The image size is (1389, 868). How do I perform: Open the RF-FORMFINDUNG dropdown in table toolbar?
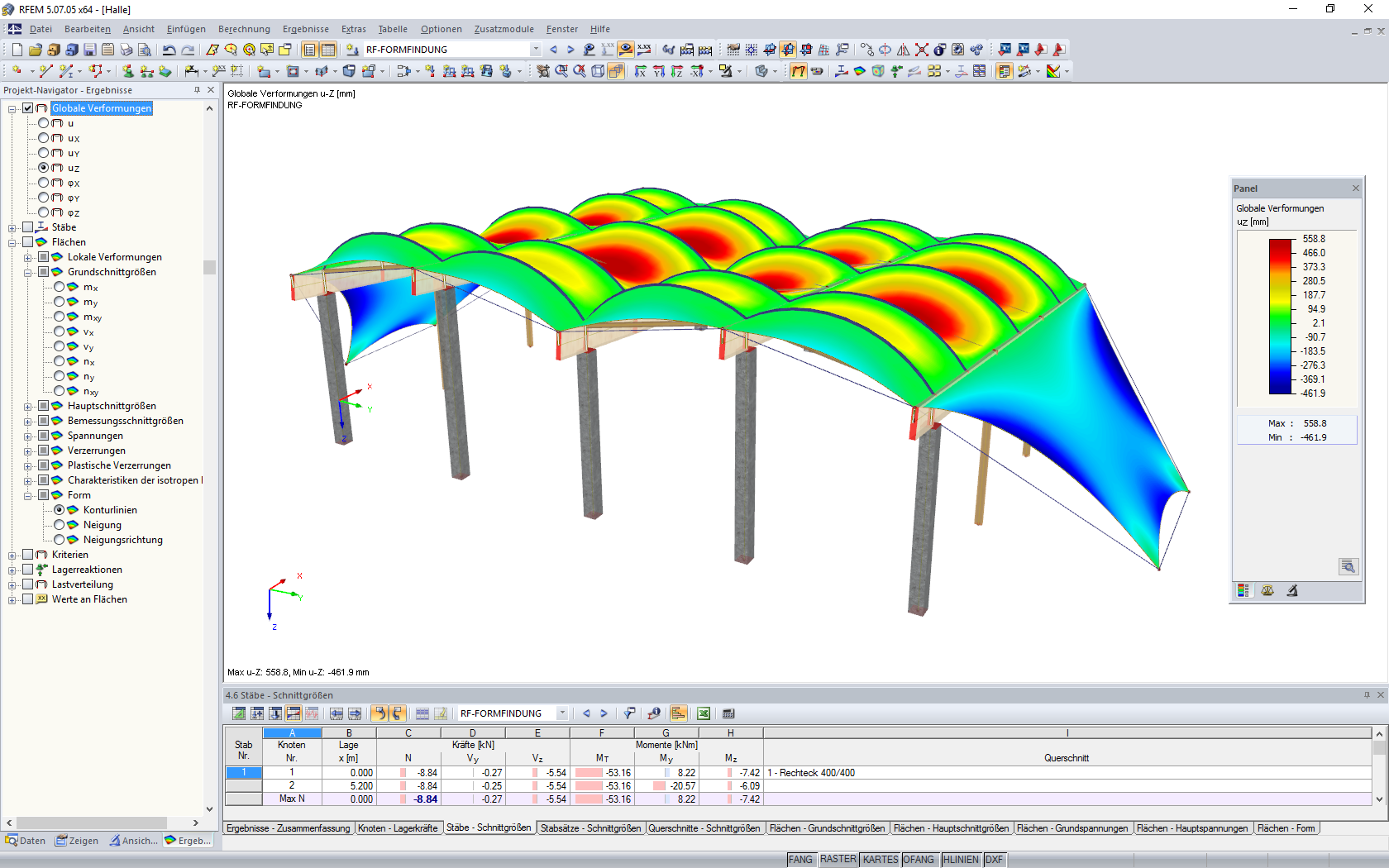tap(562, 713)
